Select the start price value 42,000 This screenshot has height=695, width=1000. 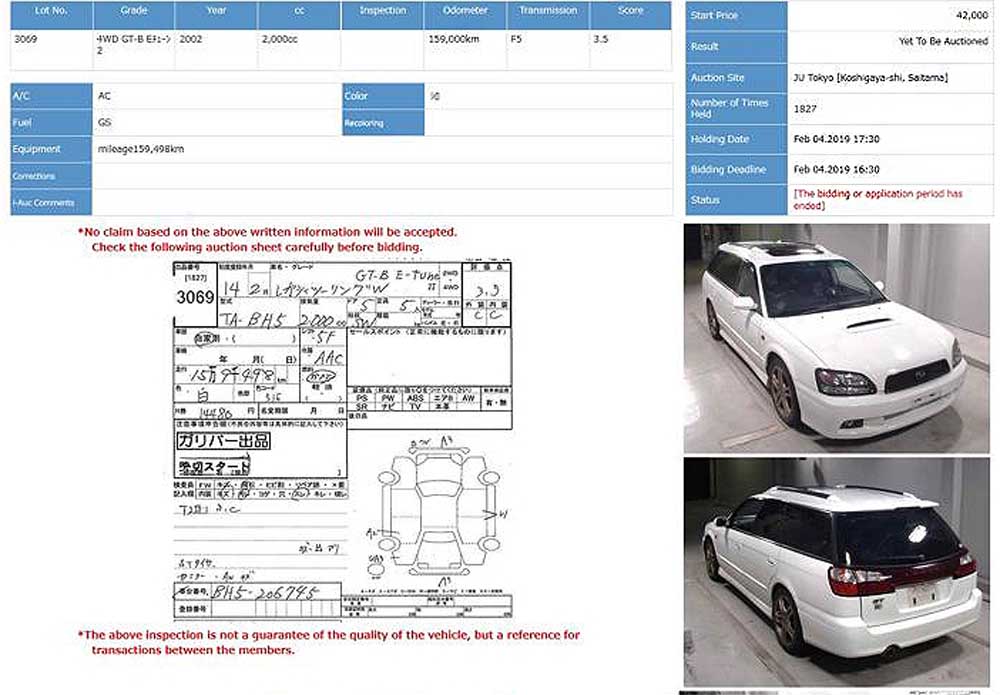point(972,15)
